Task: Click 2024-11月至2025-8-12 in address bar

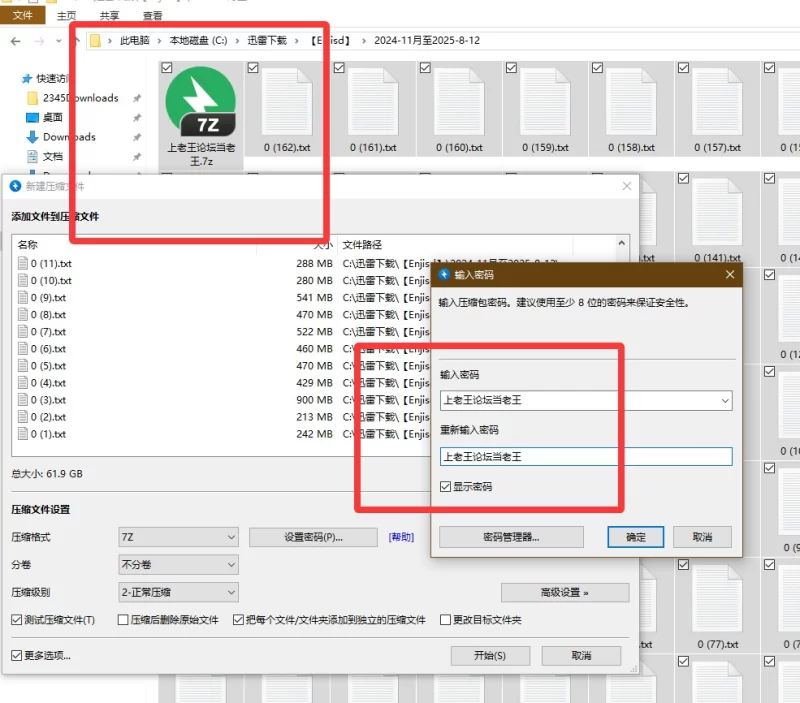Action: tap(427, 41)
